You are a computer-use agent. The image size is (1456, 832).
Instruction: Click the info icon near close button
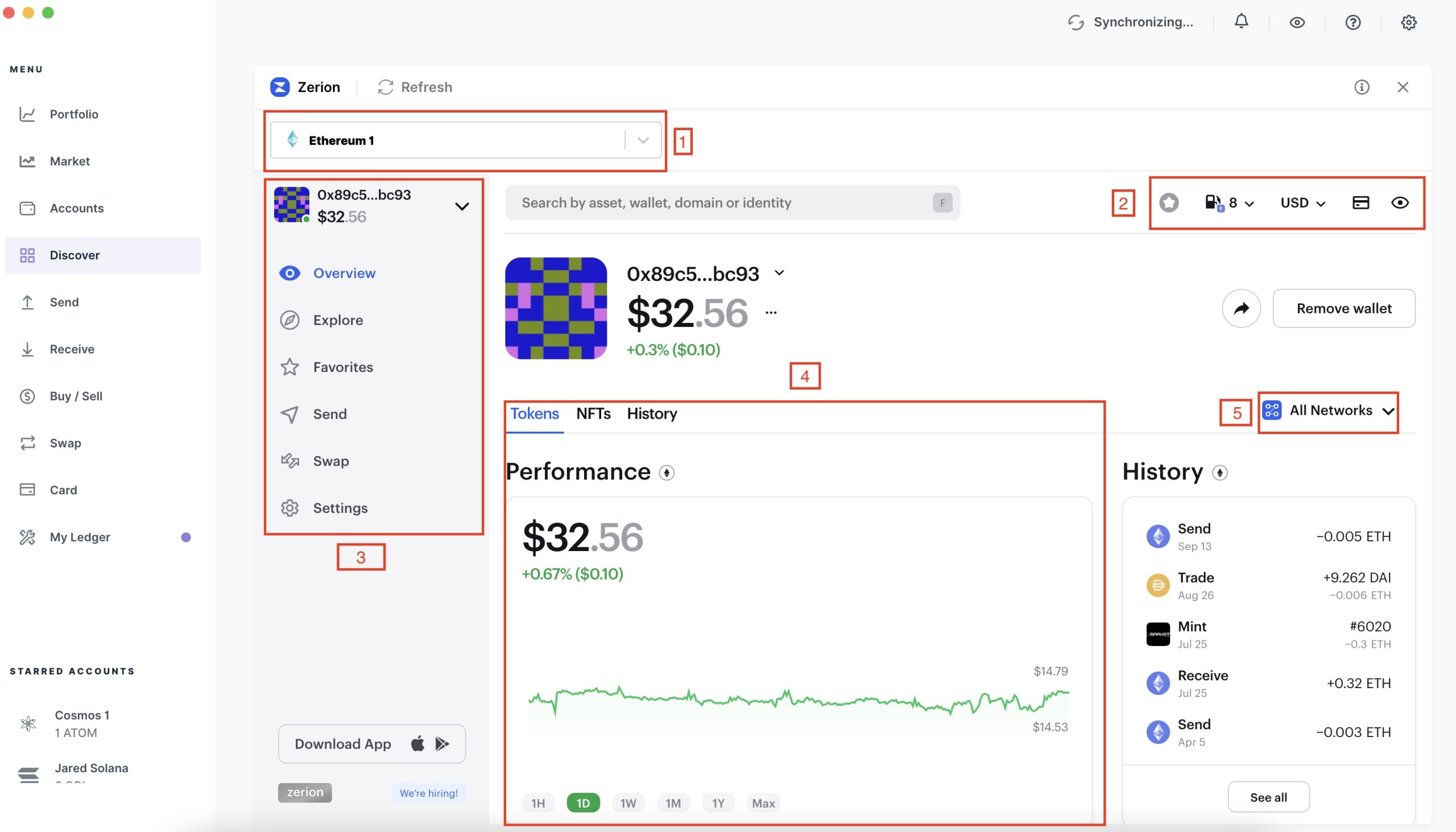pos(1361,87)
